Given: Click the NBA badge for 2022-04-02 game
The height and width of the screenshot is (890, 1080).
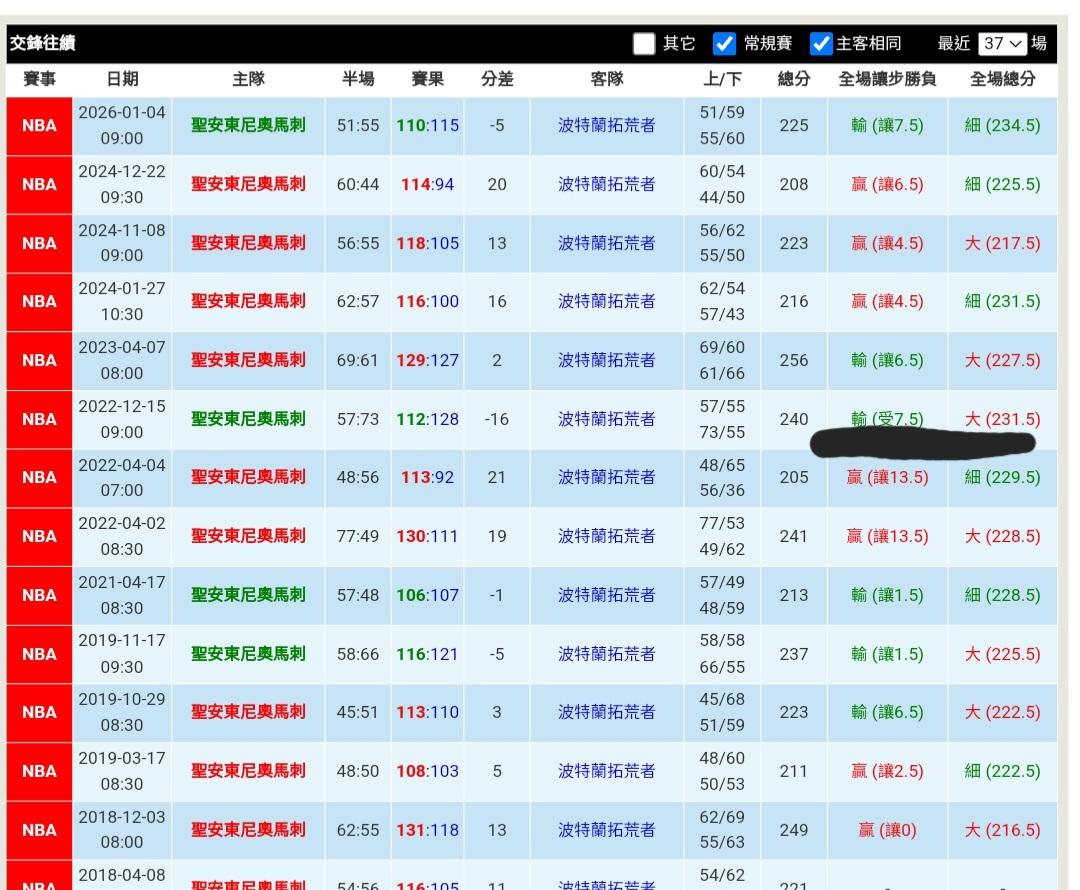Looking at the screenshot, I should [39, 537].
